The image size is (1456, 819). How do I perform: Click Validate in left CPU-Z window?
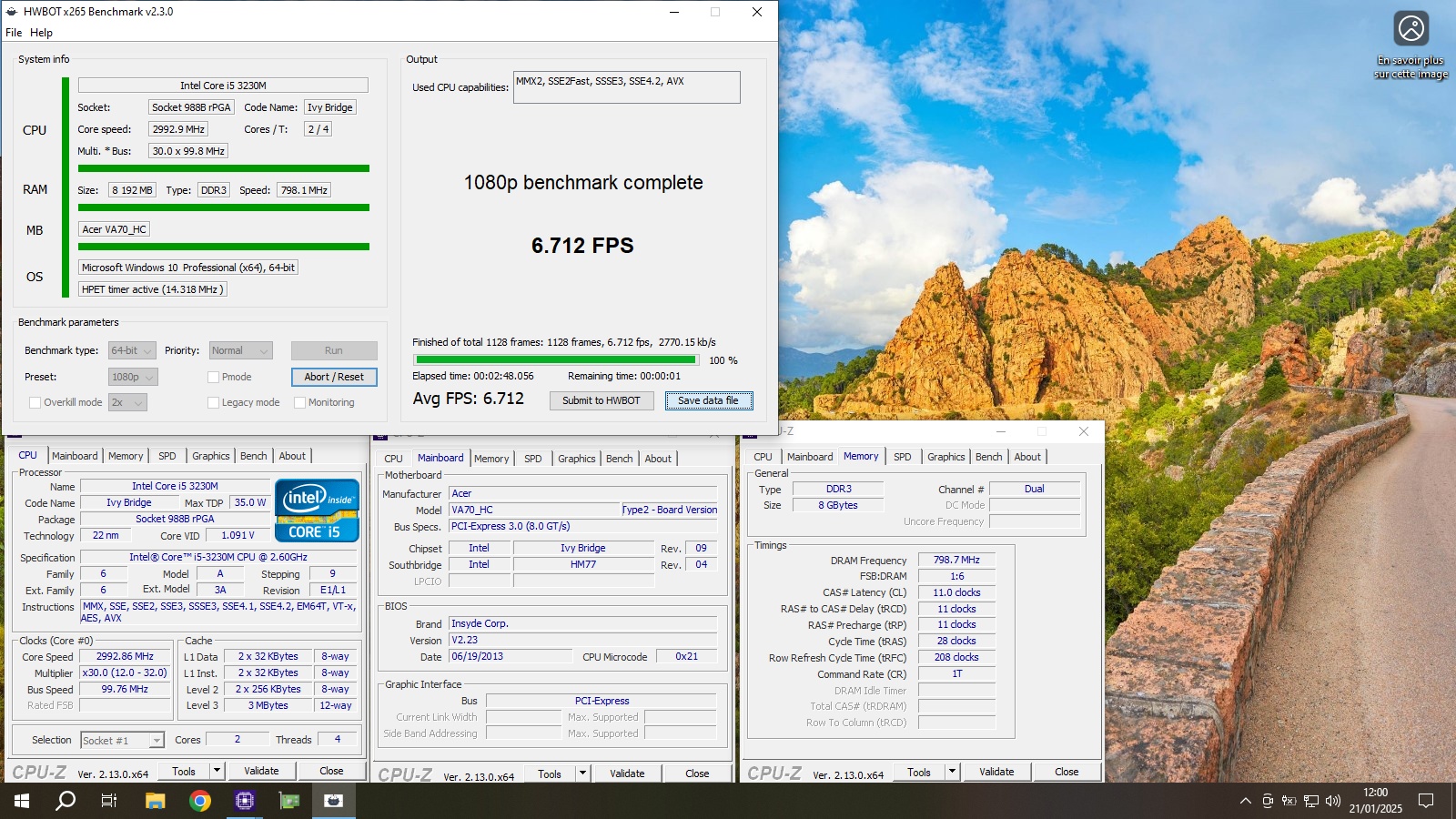click(x=262, y=771)
